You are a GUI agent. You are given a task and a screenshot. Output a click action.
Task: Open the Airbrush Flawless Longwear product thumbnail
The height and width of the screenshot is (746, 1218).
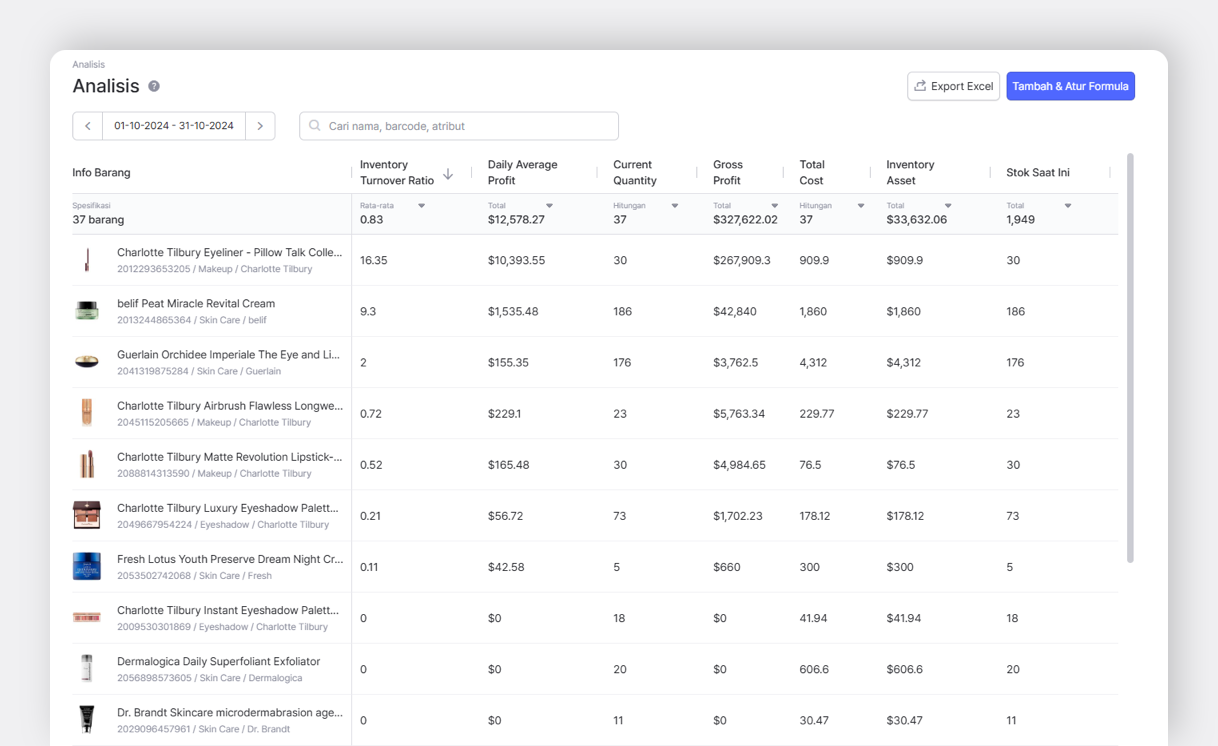point(87,413)
